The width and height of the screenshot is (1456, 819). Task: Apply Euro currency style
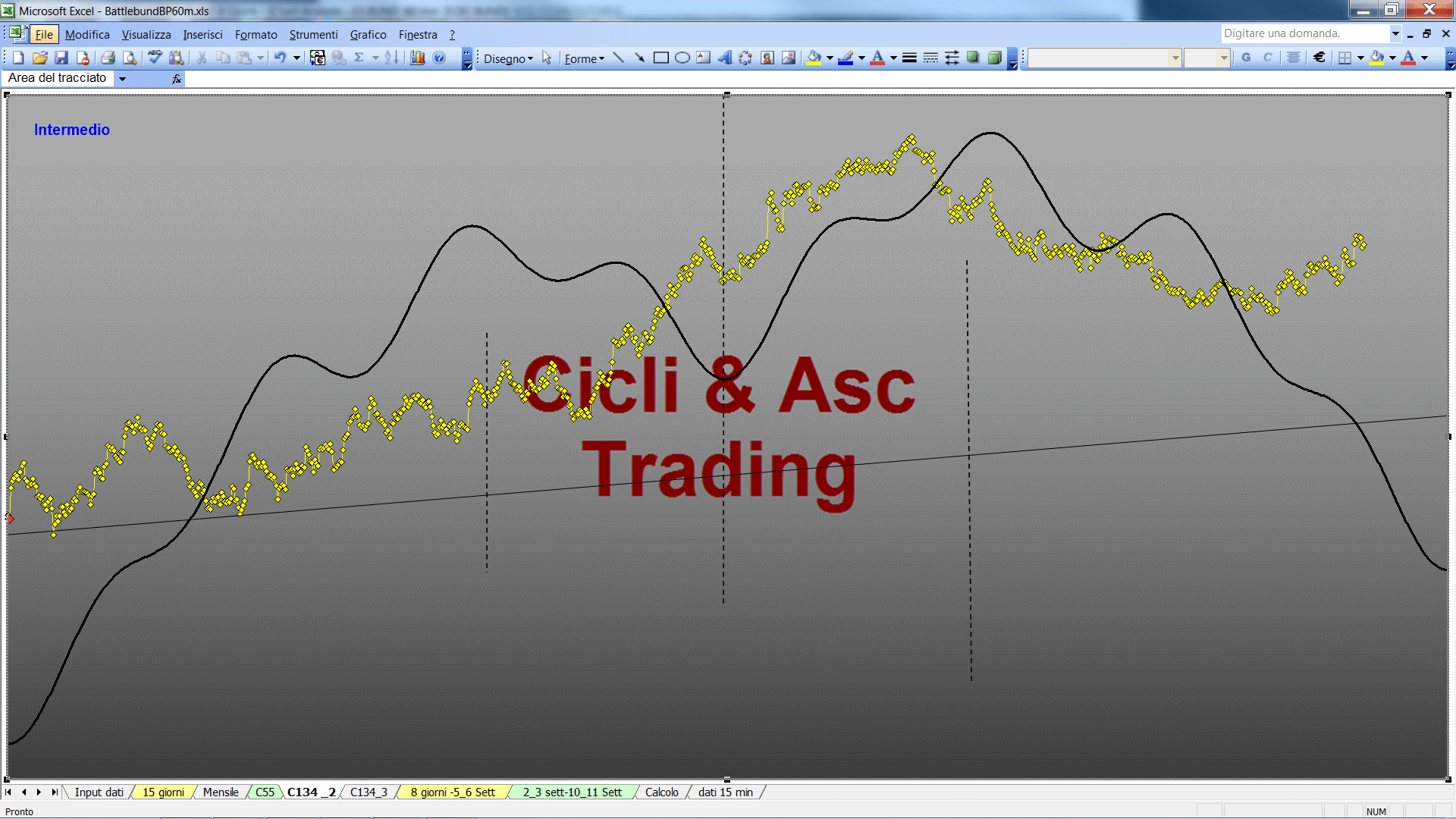coord(1319,58)
